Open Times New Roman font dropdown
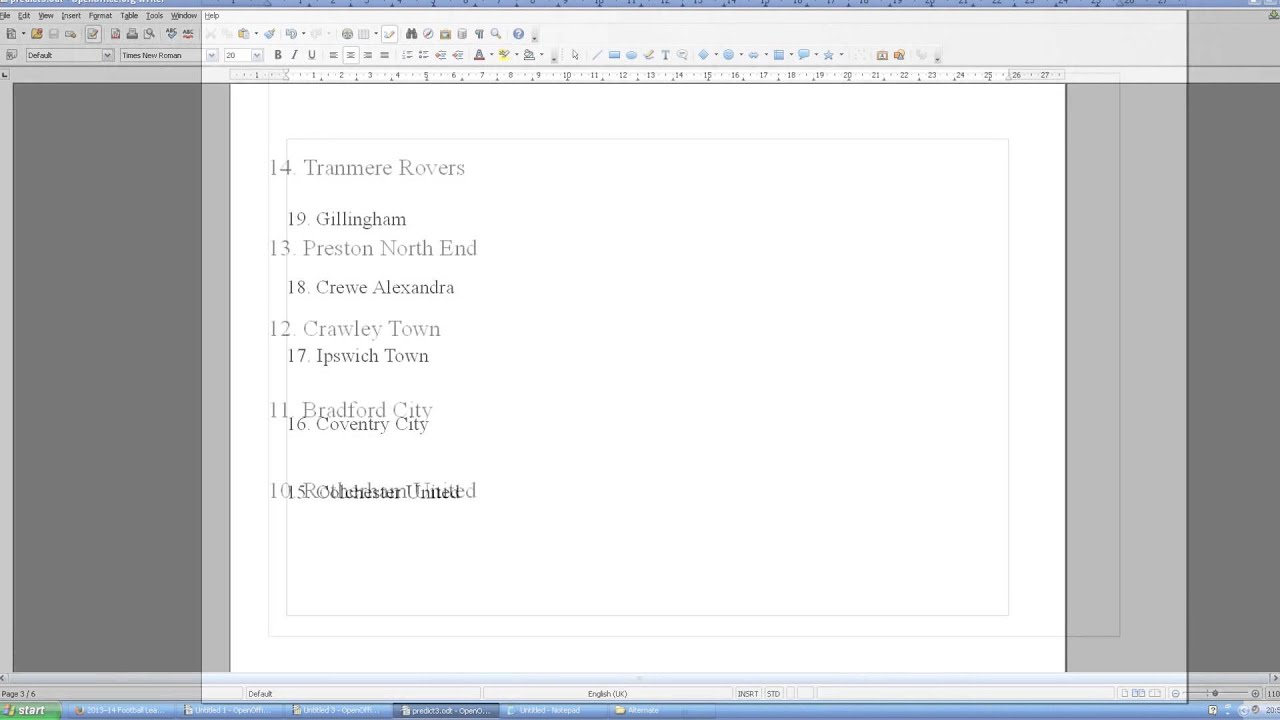Viewport: 1280px width, 720px height. [x=211, y=55]
